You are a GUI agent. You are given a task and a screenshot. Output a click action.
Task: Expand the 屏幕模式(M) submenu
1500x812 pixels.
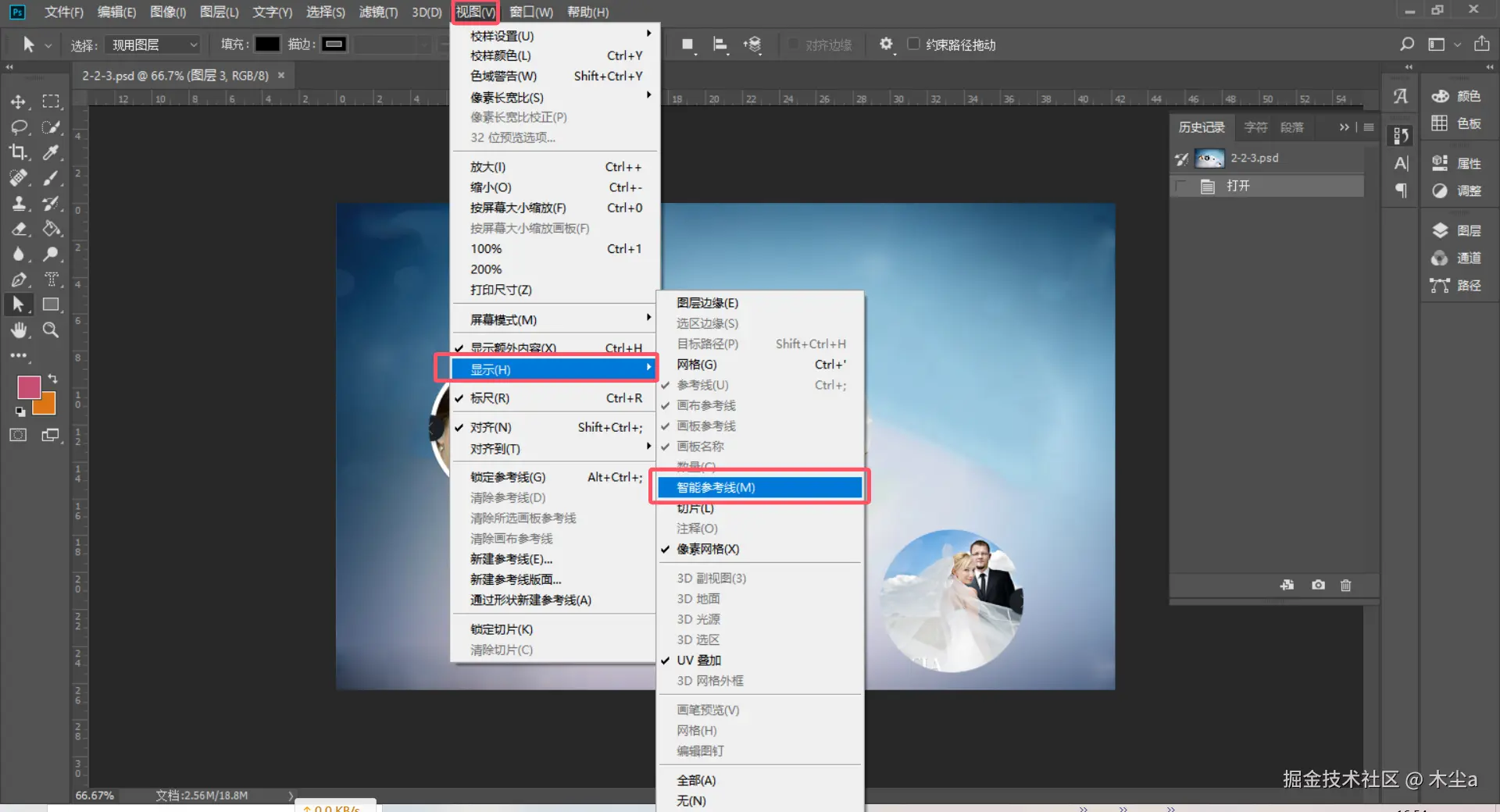pos(555,320)
